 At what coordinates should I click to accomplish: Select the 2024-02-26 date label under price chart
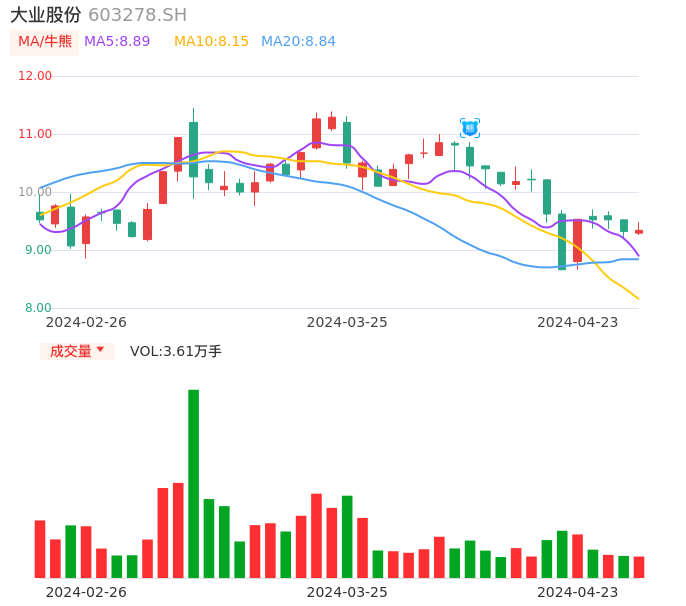[x=86, y=322]
